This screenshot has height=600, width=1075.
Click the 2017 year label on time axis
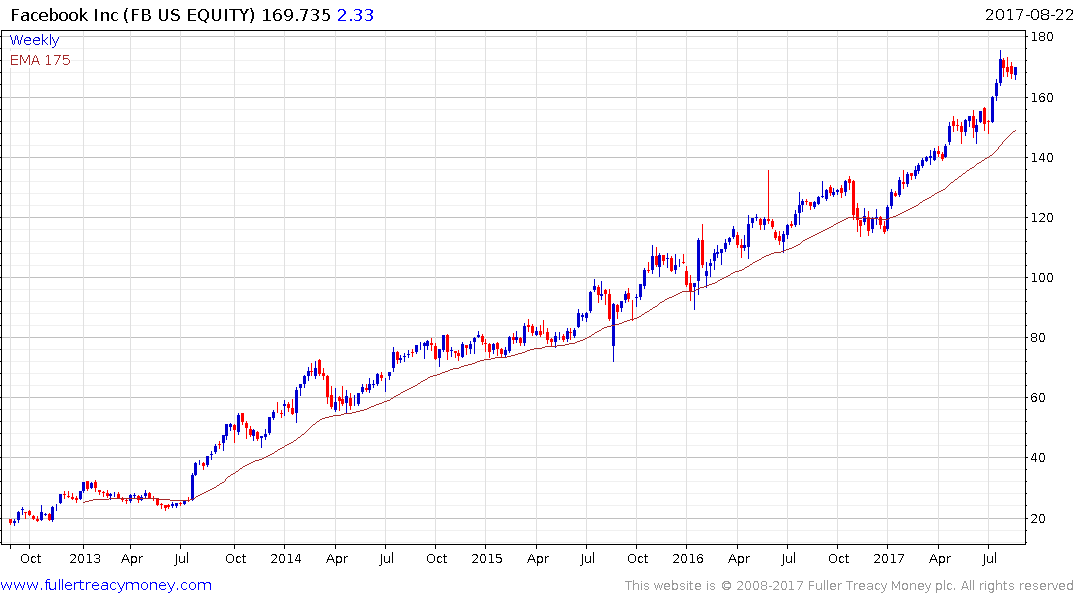(889, 559)
